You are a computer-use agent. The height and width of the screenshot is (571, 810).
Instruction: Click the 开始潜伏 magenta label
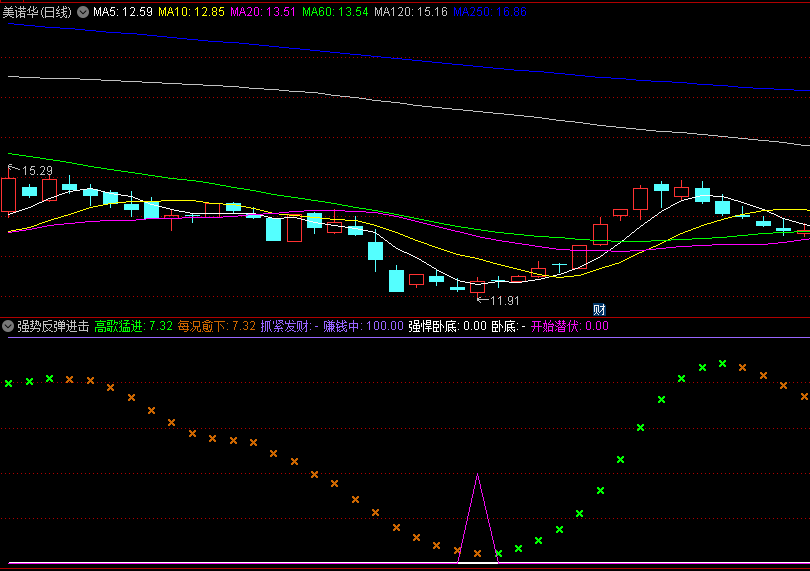570,326
